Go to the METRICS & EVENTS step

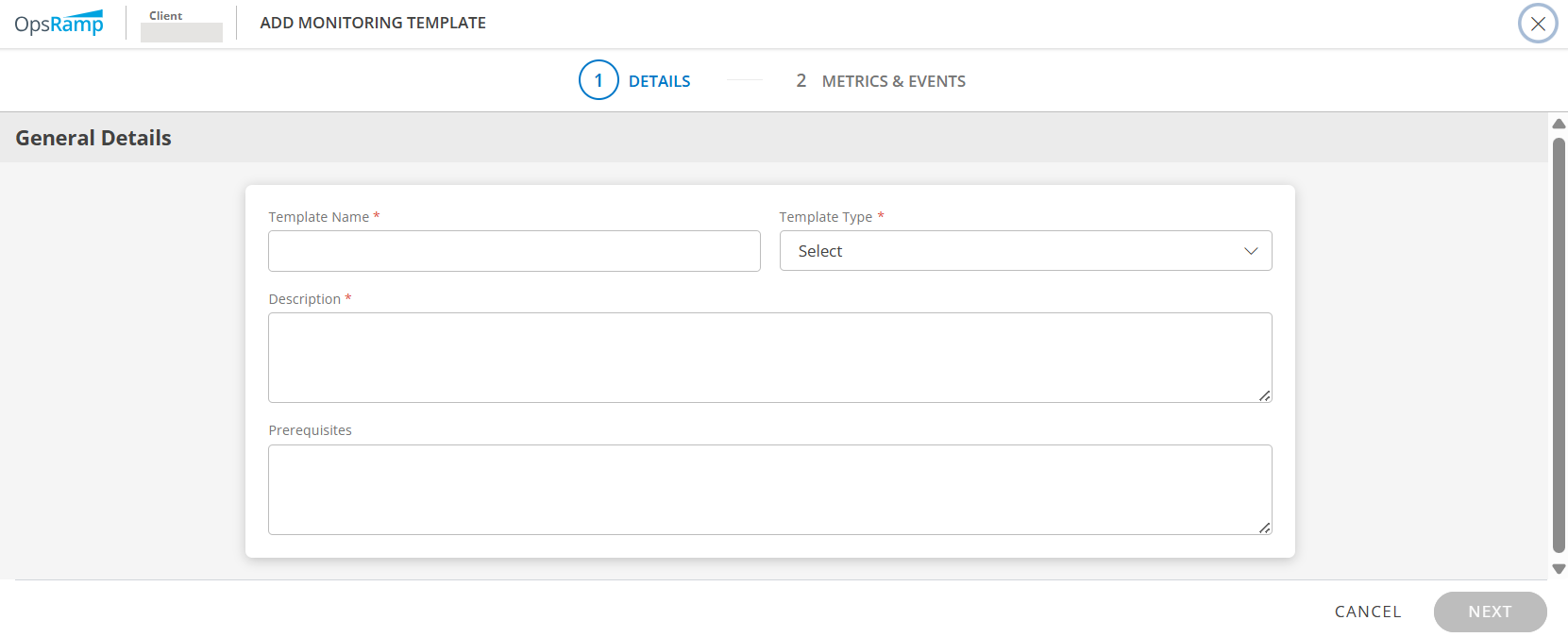(893, 81)
